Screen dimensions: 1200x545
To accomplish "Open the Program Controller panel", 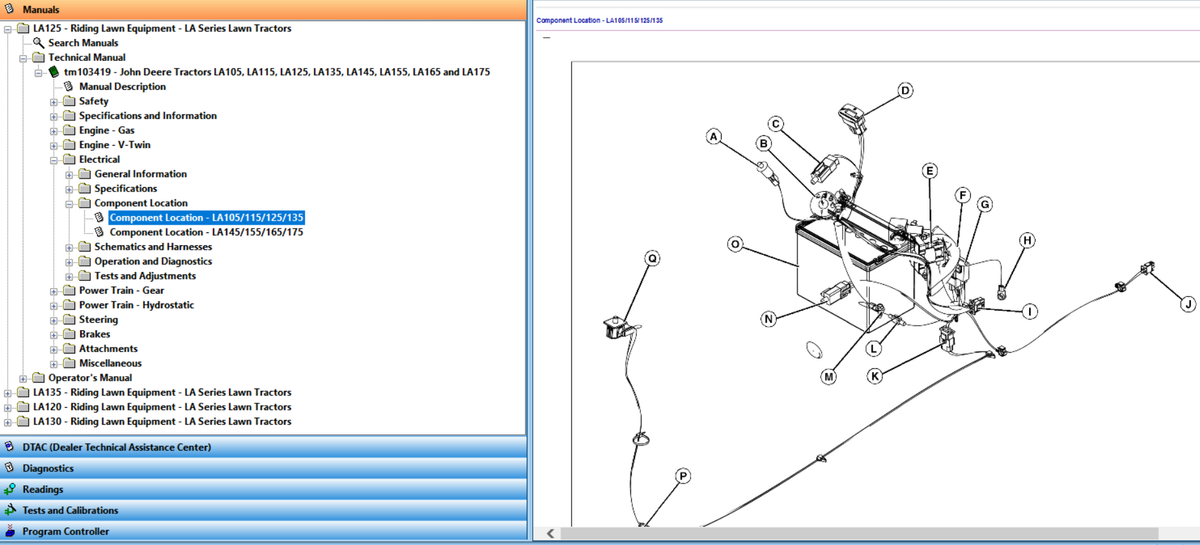I will (x=263, y=531).
